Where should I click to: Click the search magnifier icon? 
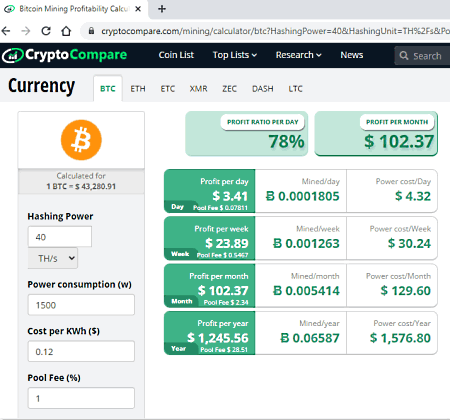404,55
